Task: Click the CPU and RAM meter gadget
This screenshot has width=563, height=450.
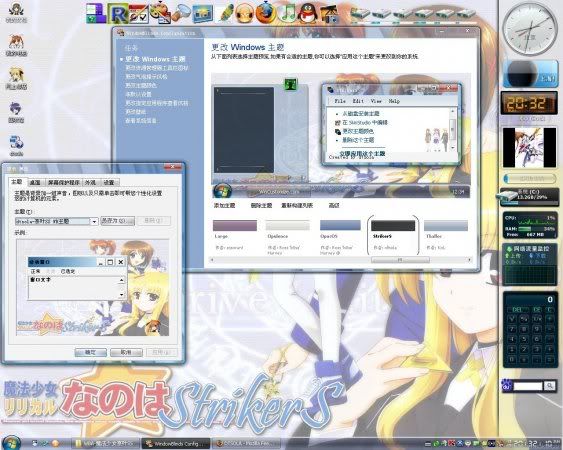Action: point(530,225)
